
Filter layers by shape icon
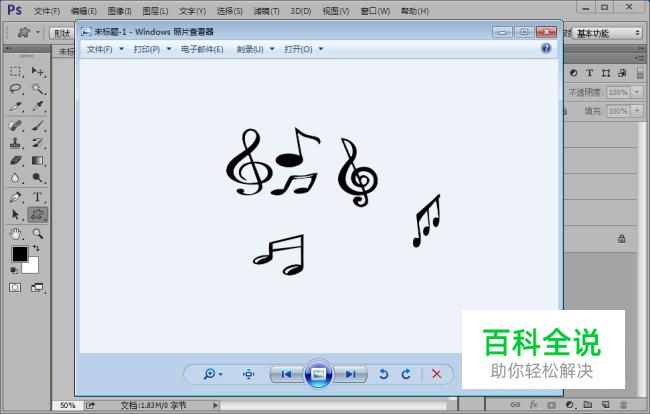tap(606, 73)
